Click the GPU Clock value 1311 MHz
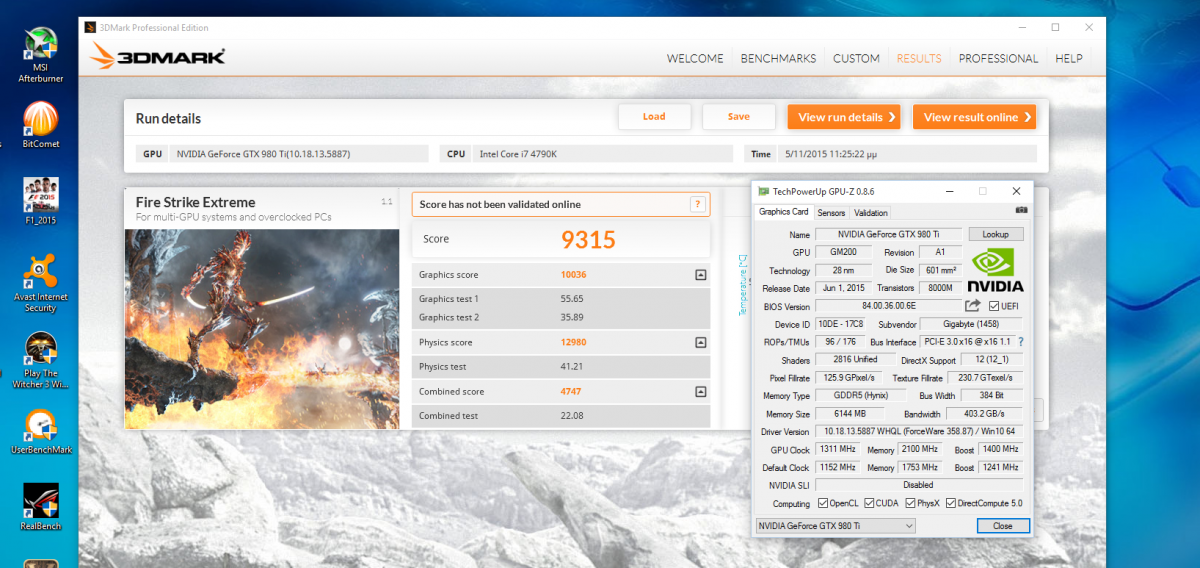Screen dimensions: 1200x568 click(x=836, y=449)
